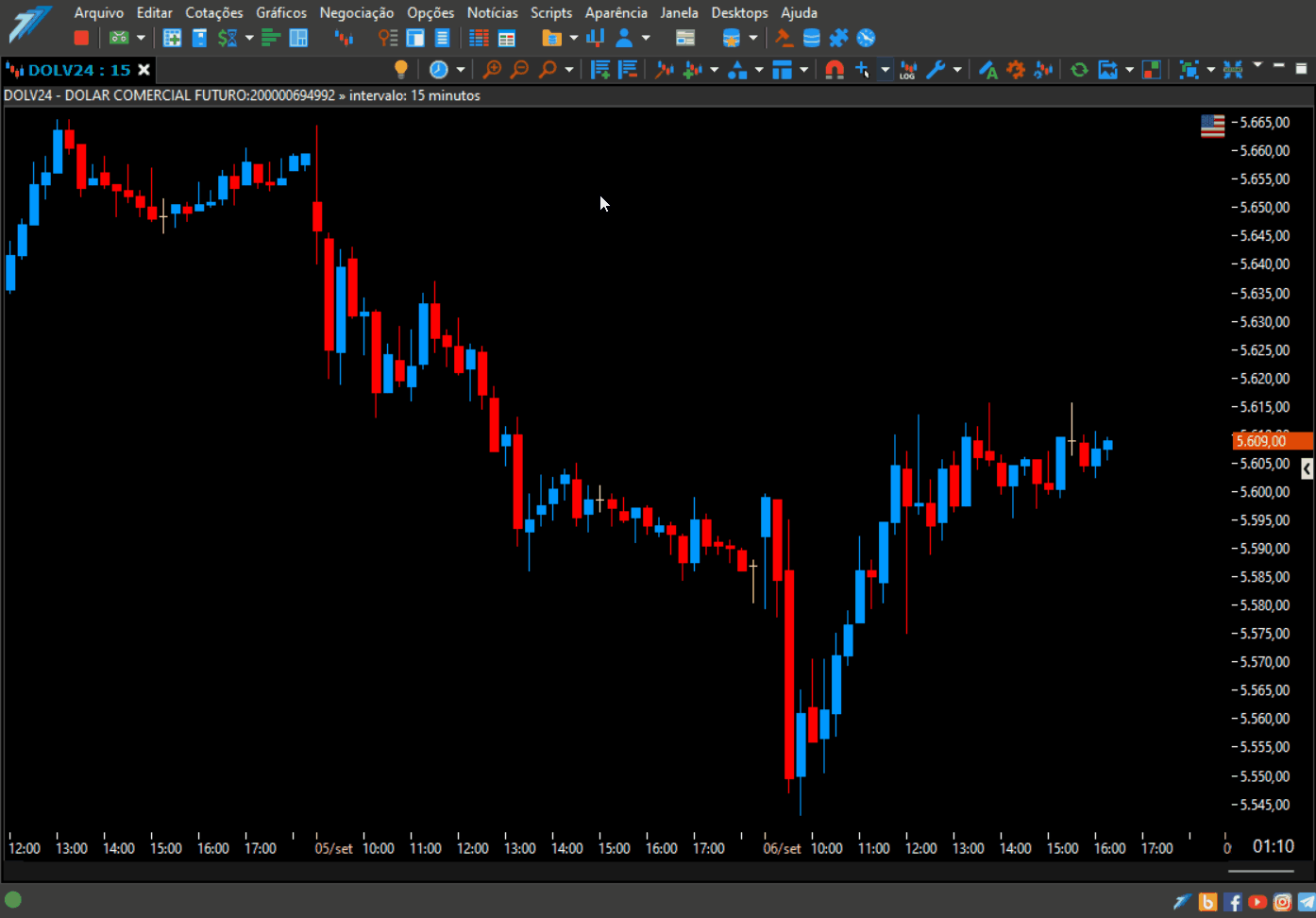Click the orange gavel icon
Screen dimensions: 1316x918
point(784,38)
